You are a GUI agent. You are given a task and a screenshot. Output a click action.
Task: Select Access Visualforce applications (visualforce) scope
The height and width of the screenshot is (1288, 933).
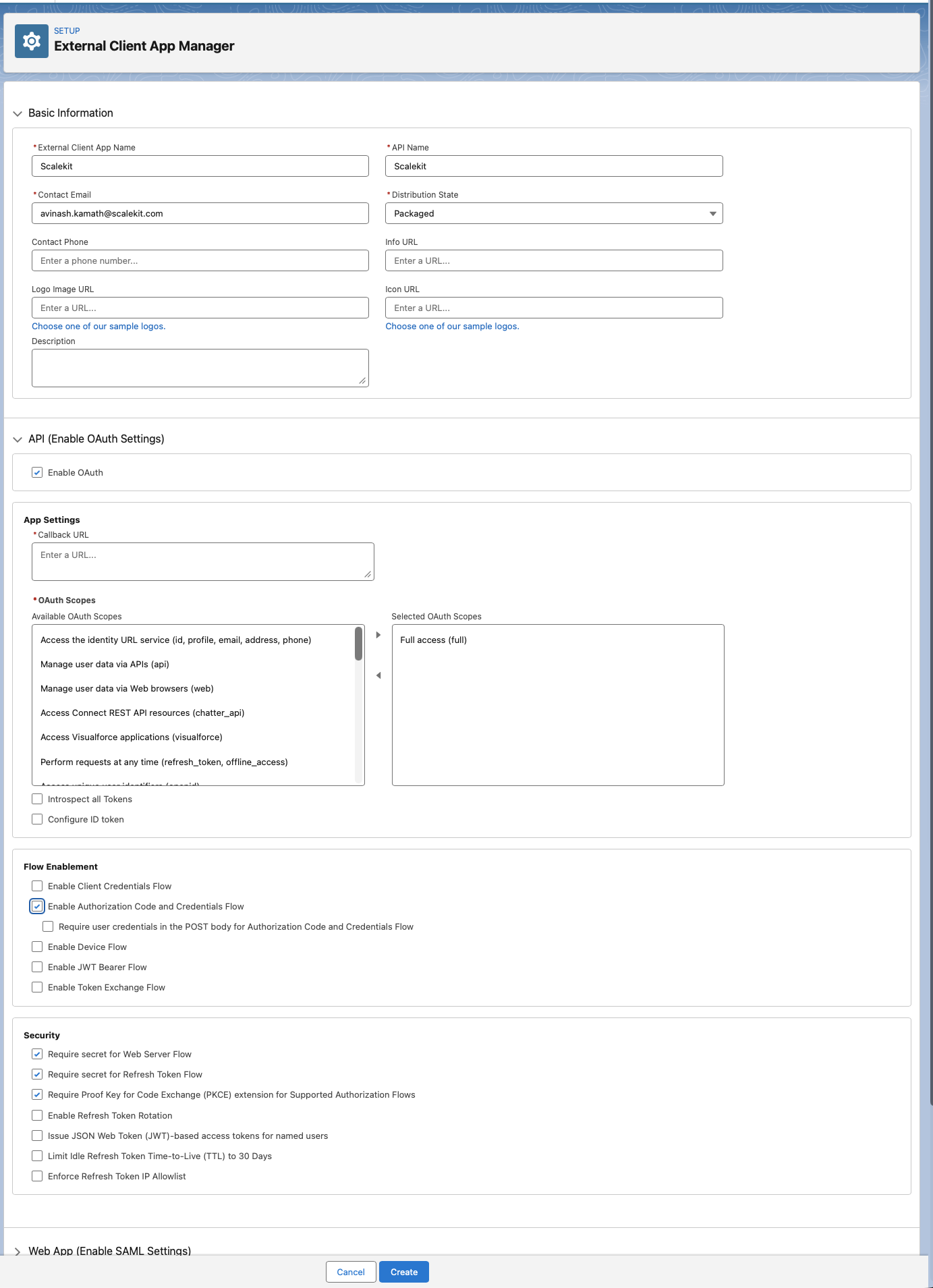tap(194, 737)
